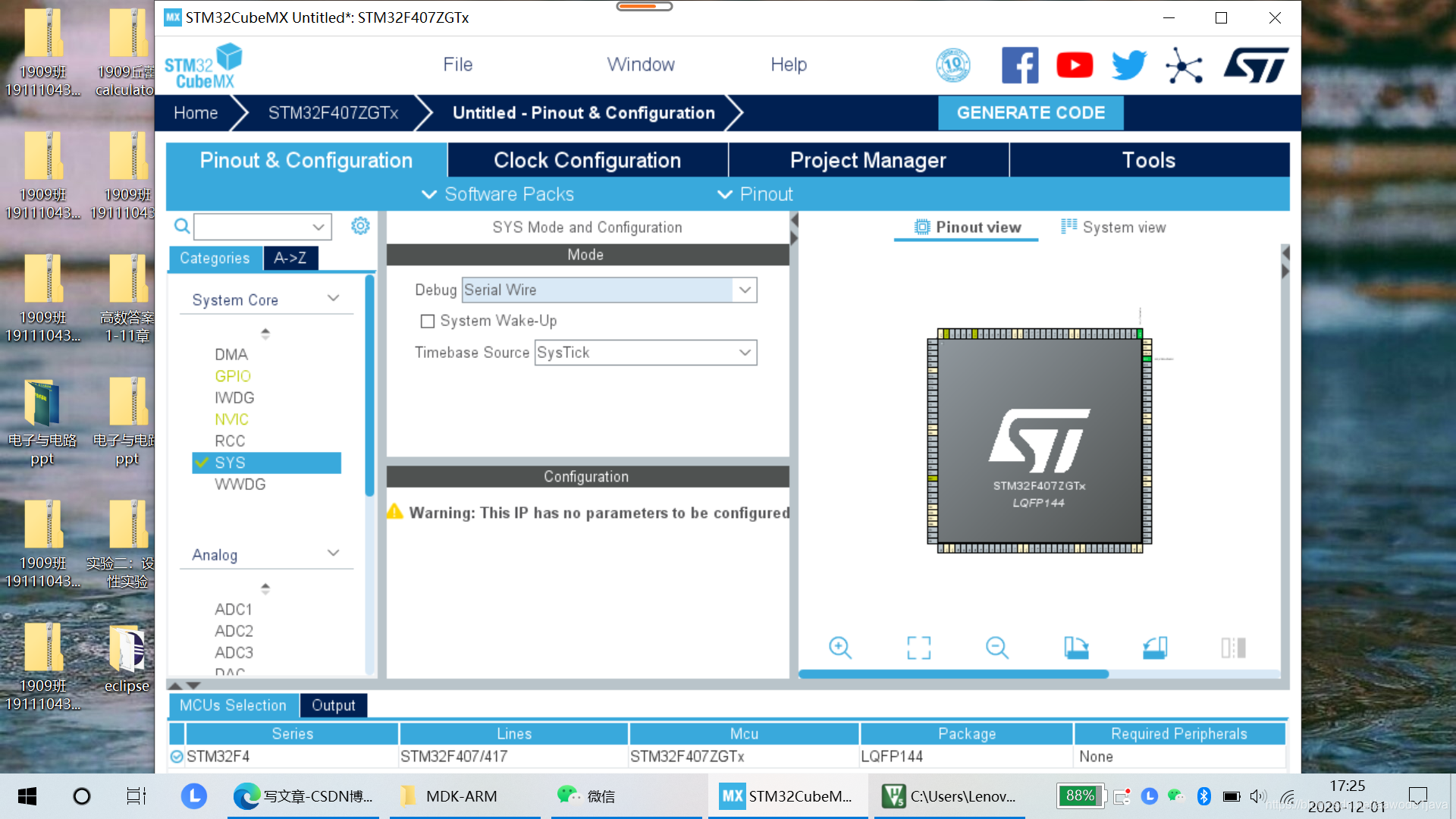The height and width of the screenshot is (819, 1456).
Task: Open the YouTube icon link
Action: click(1074, 65)
